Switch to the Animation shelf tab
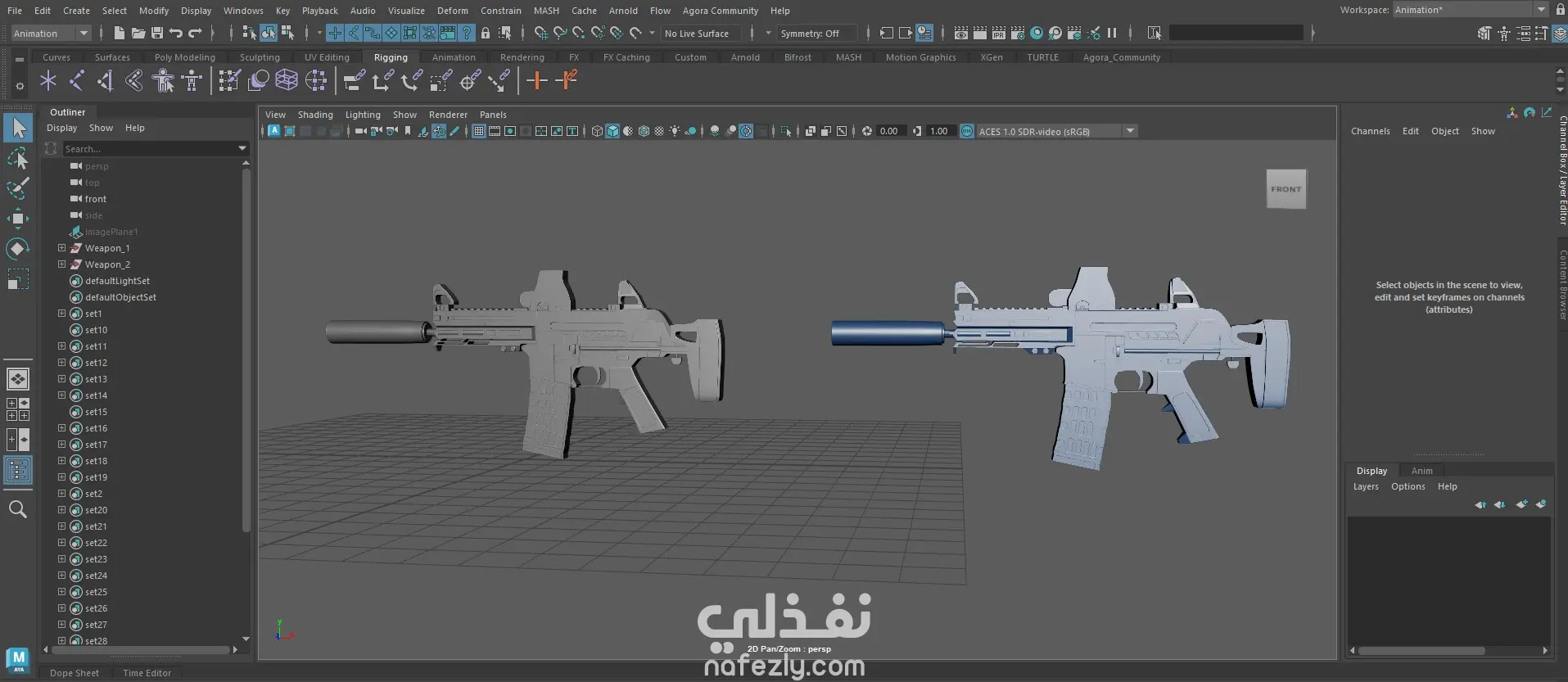 pos(454,57)
